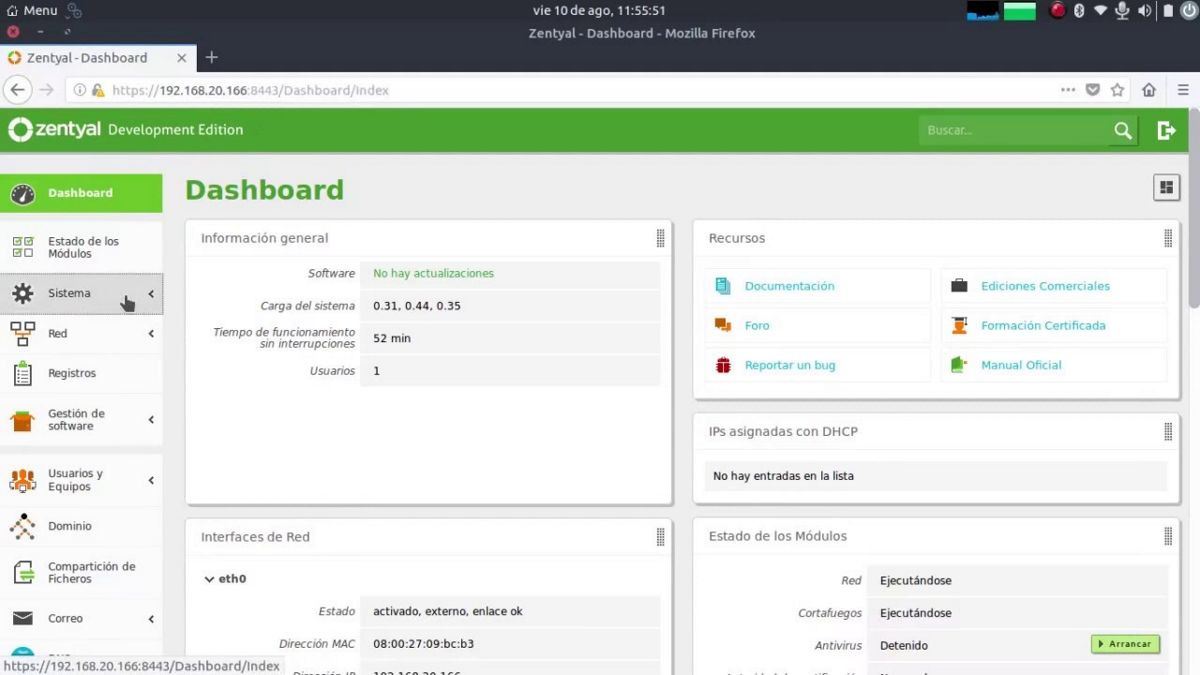Open Dominio via its network icon
This screenshot has width=1200, height=675.
[x=22, y=526]
